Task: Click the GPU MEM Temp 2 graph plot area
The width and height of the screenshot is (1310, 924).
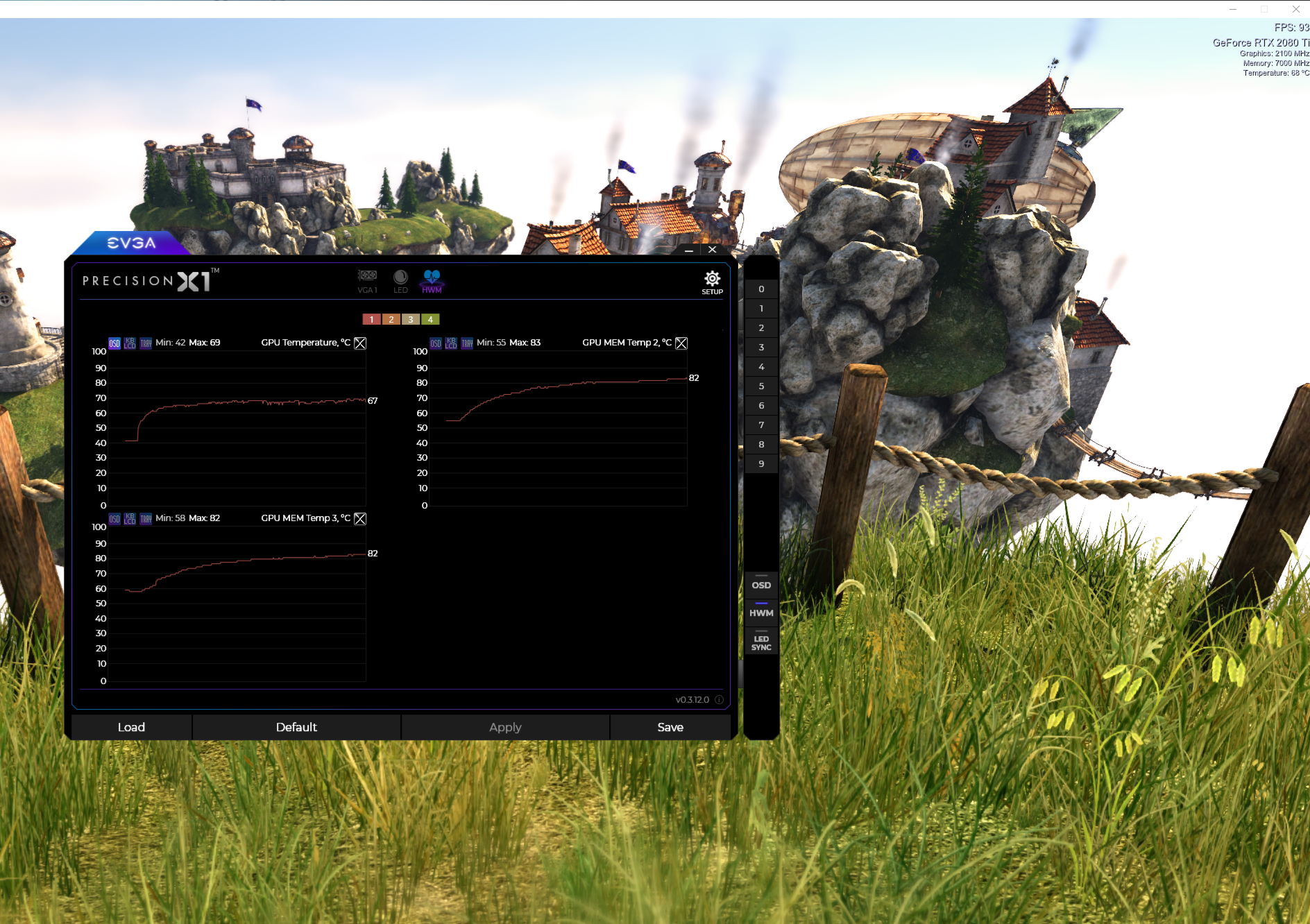Action: point(559,429)
